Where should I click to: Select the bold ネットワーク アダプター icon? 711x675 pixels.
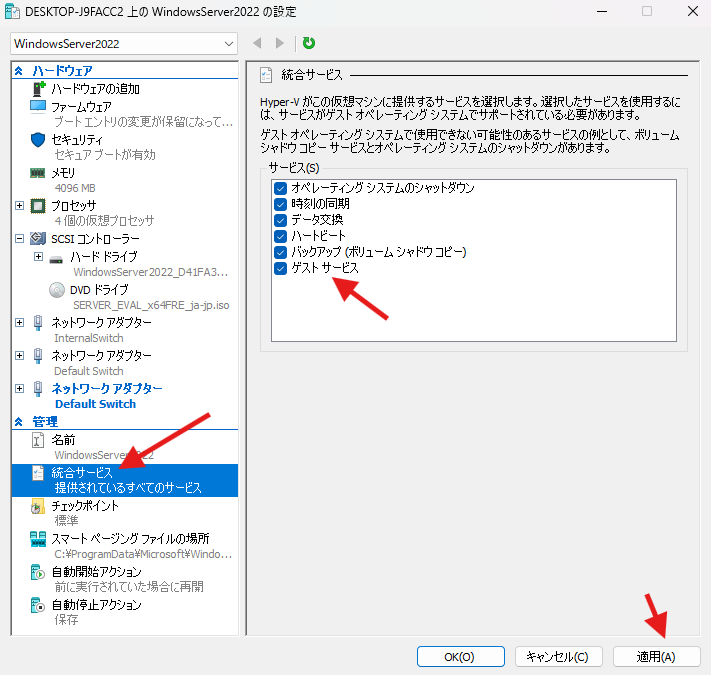(38, 389)
